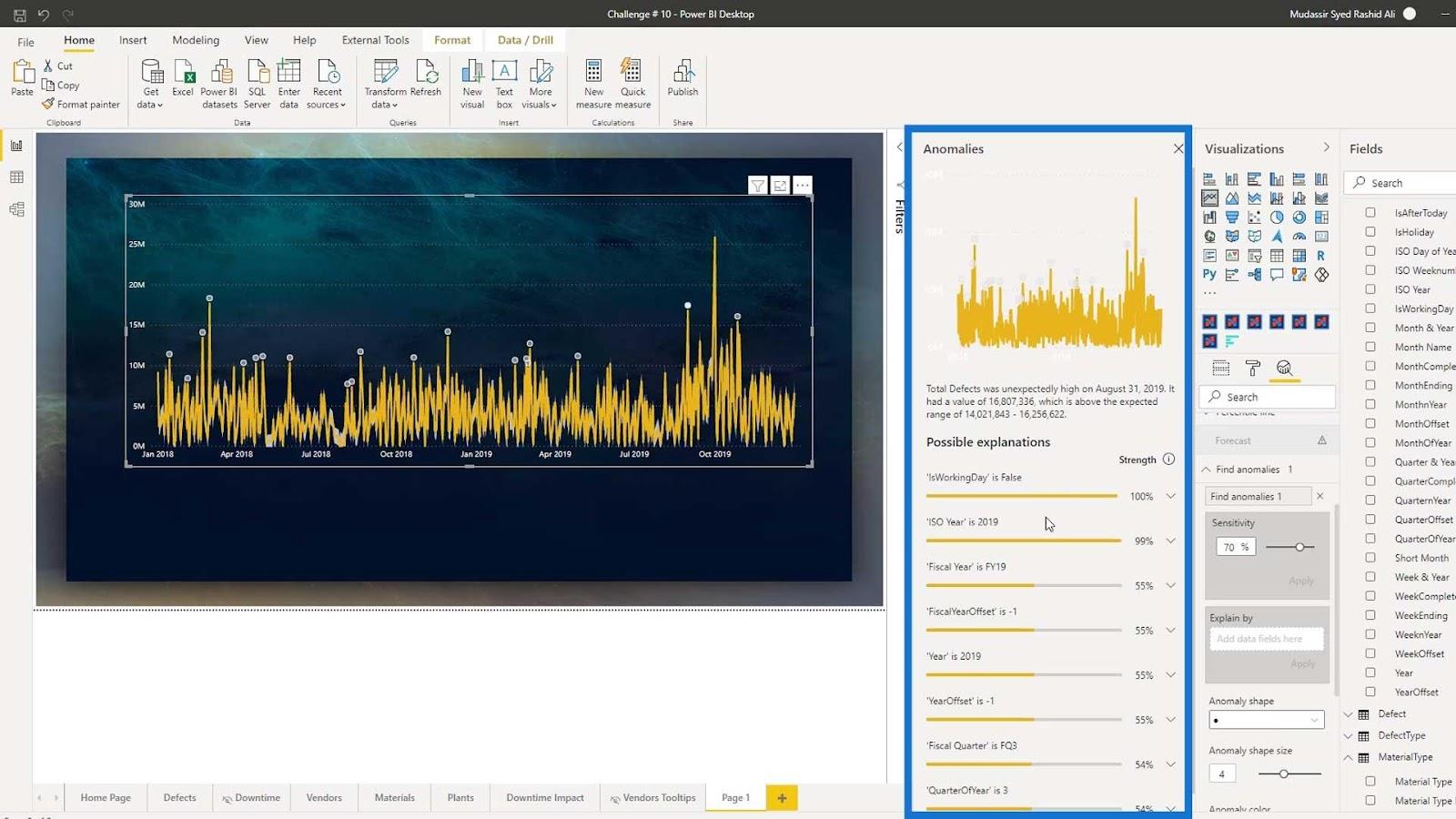This screenshot has width=1456, height=819.
Task: Expand the Defect table in Fields
Action: pos(1349,714)
